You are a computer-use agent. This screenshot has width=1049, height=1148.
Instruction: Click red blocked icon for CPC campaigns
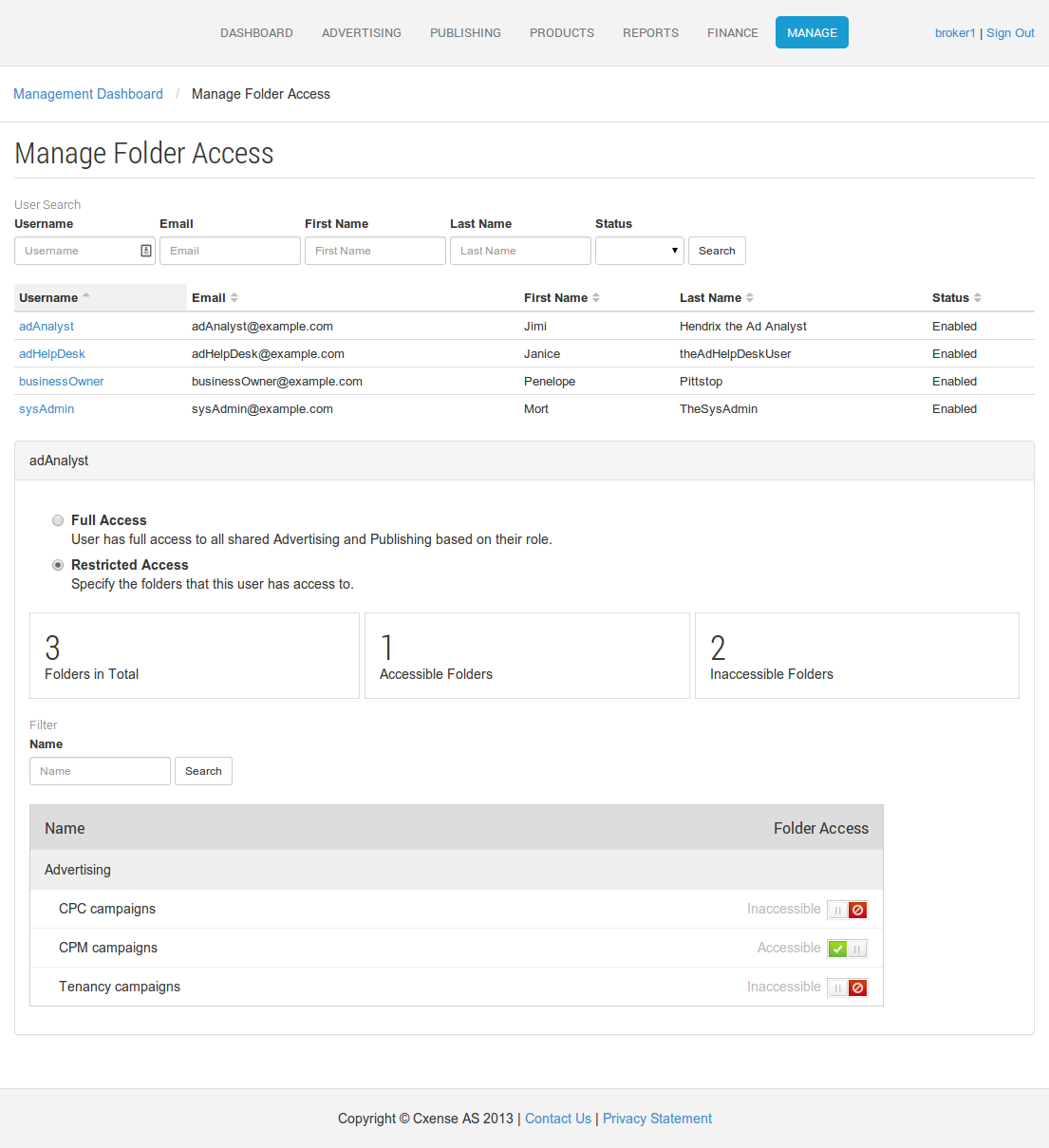[x=858, y=910]
